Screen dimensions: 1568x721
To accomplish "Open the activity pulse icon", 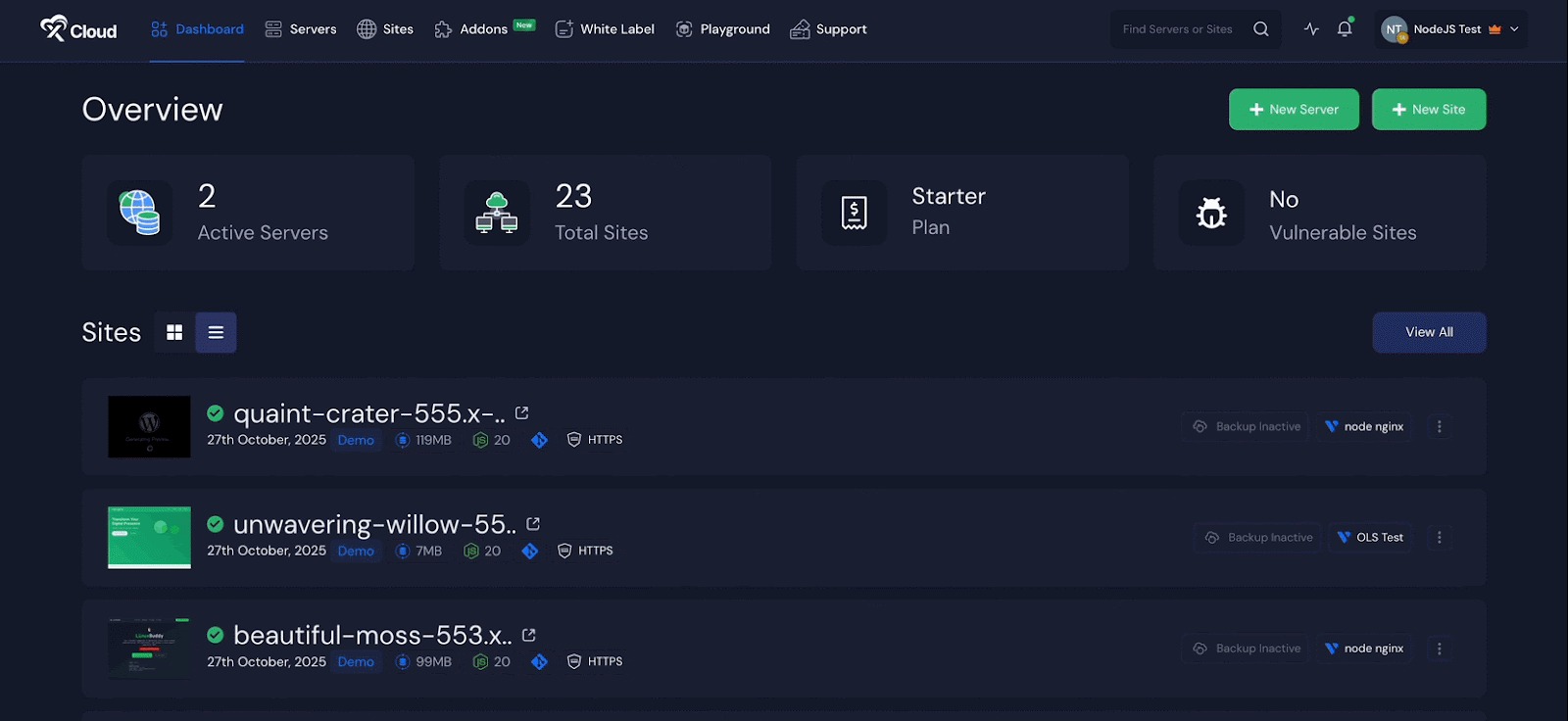I will tap(1311, 29).
